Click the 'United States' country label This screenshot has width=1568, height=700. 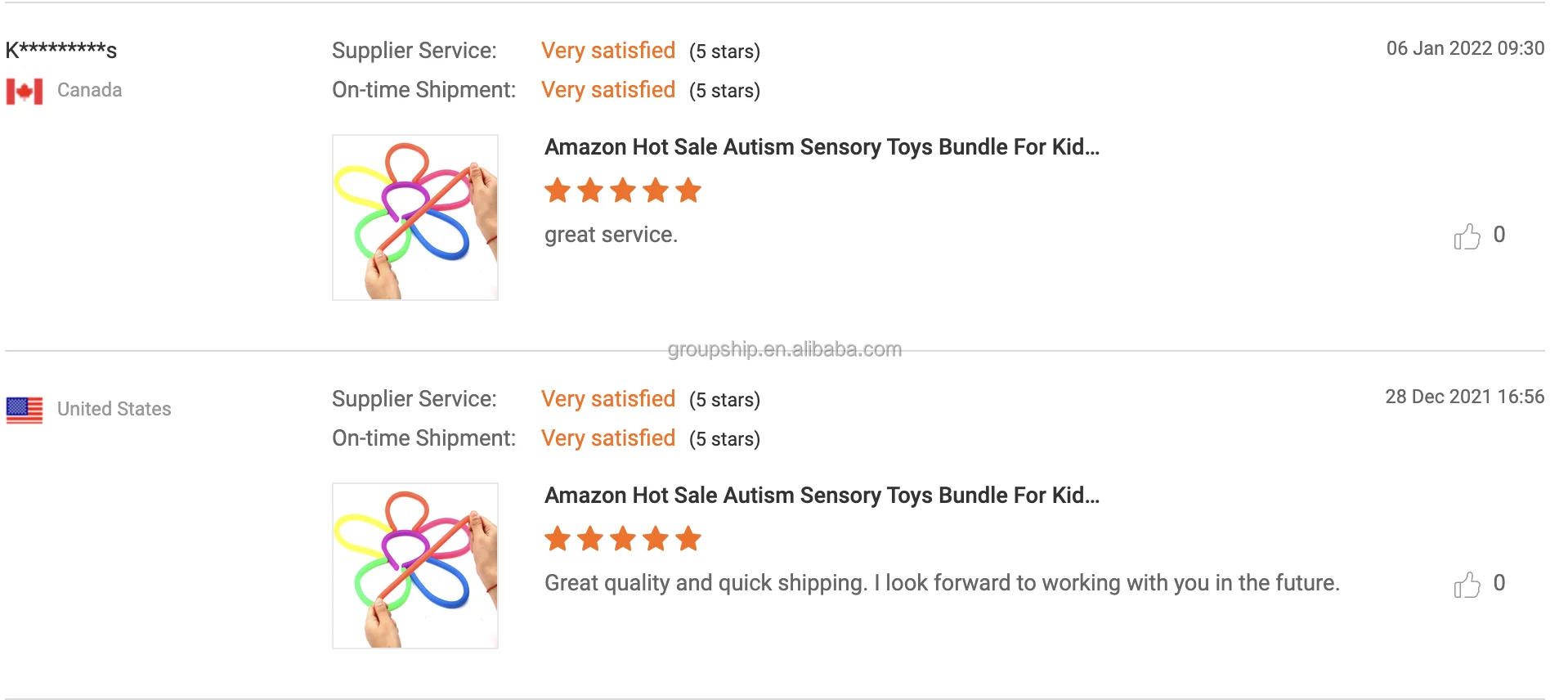coord(114,409)
